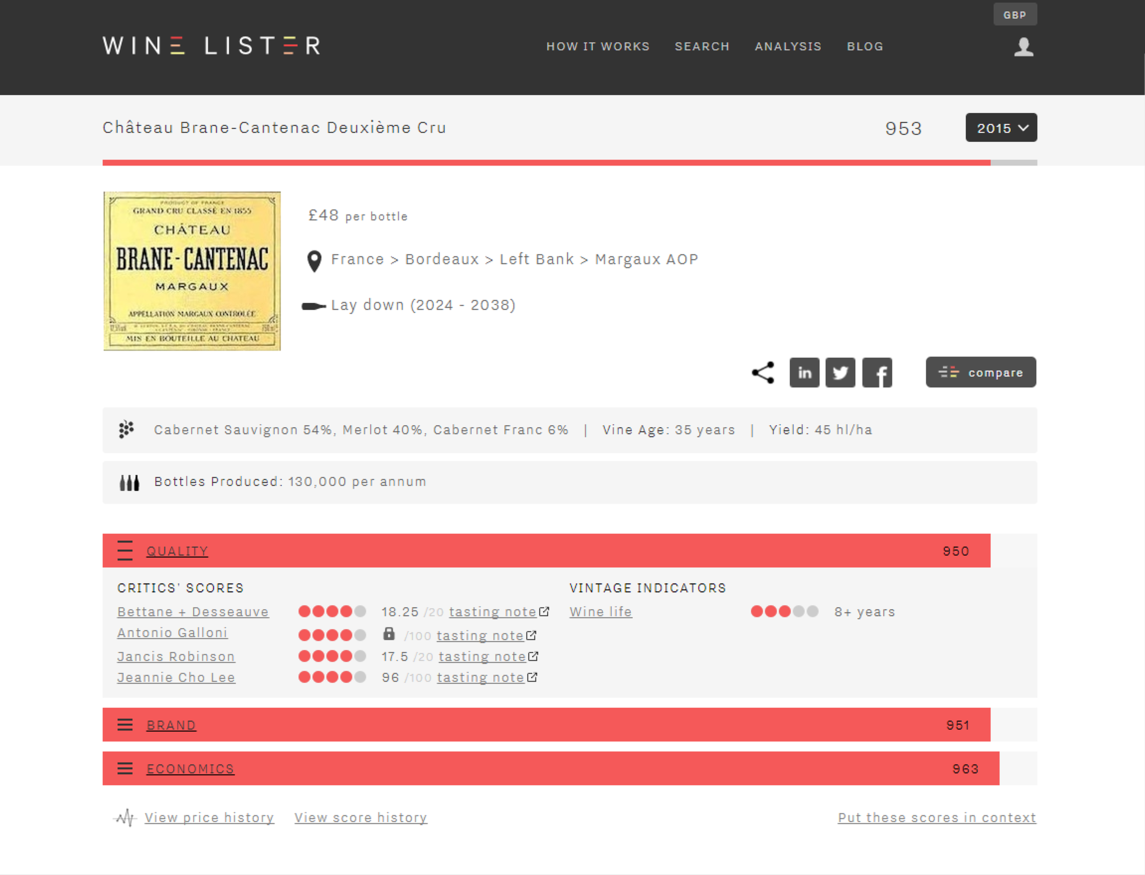Image resolution: width=1145 pixels, height=875 pixels.
Task: Click the grape cluster icon
Action: tap(126, 429)
